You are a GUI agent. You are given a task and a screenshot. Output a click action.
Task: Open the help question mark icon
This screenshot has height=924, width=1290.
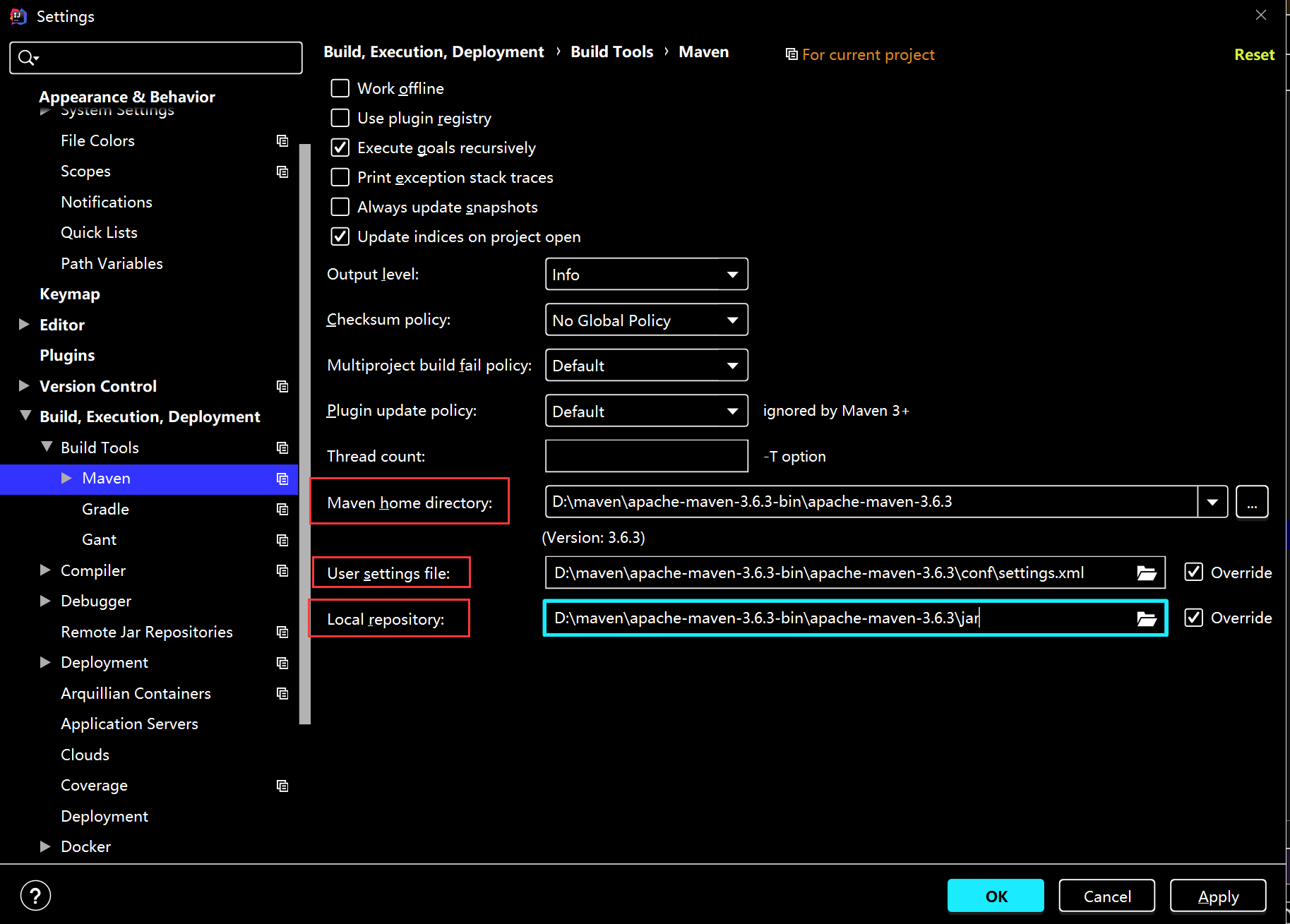[35, 896]
